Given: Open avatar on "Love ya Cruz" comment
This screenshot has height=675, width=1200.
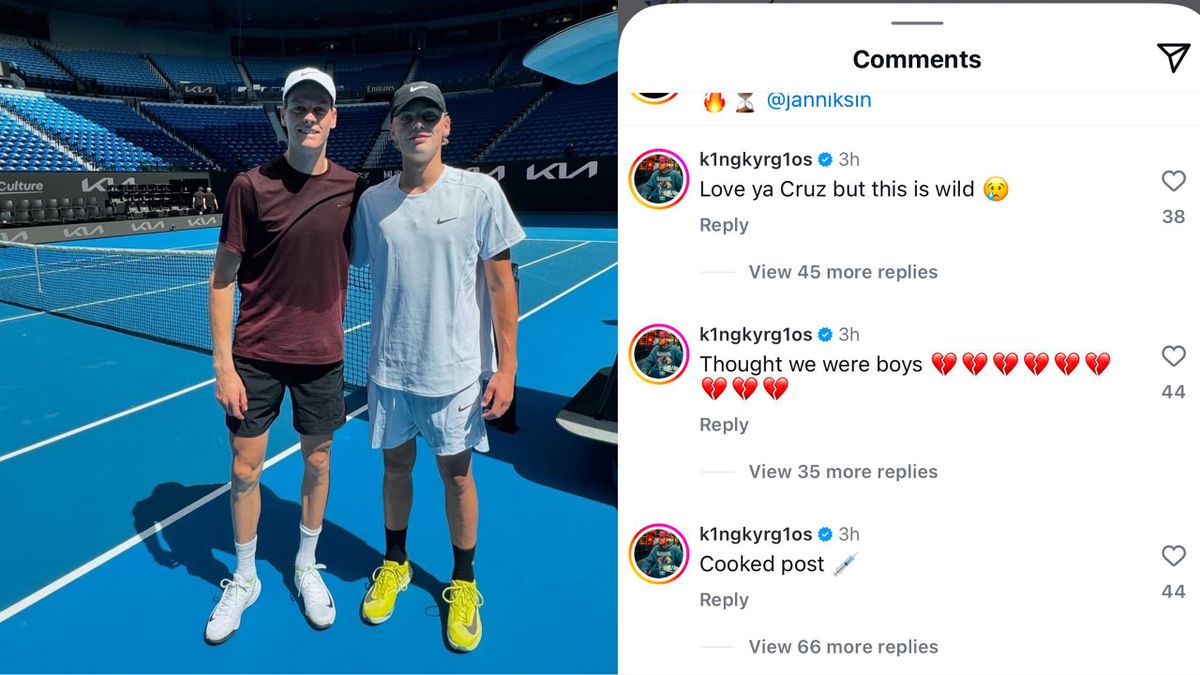Looking at the screenshot, I should [659, 180].
